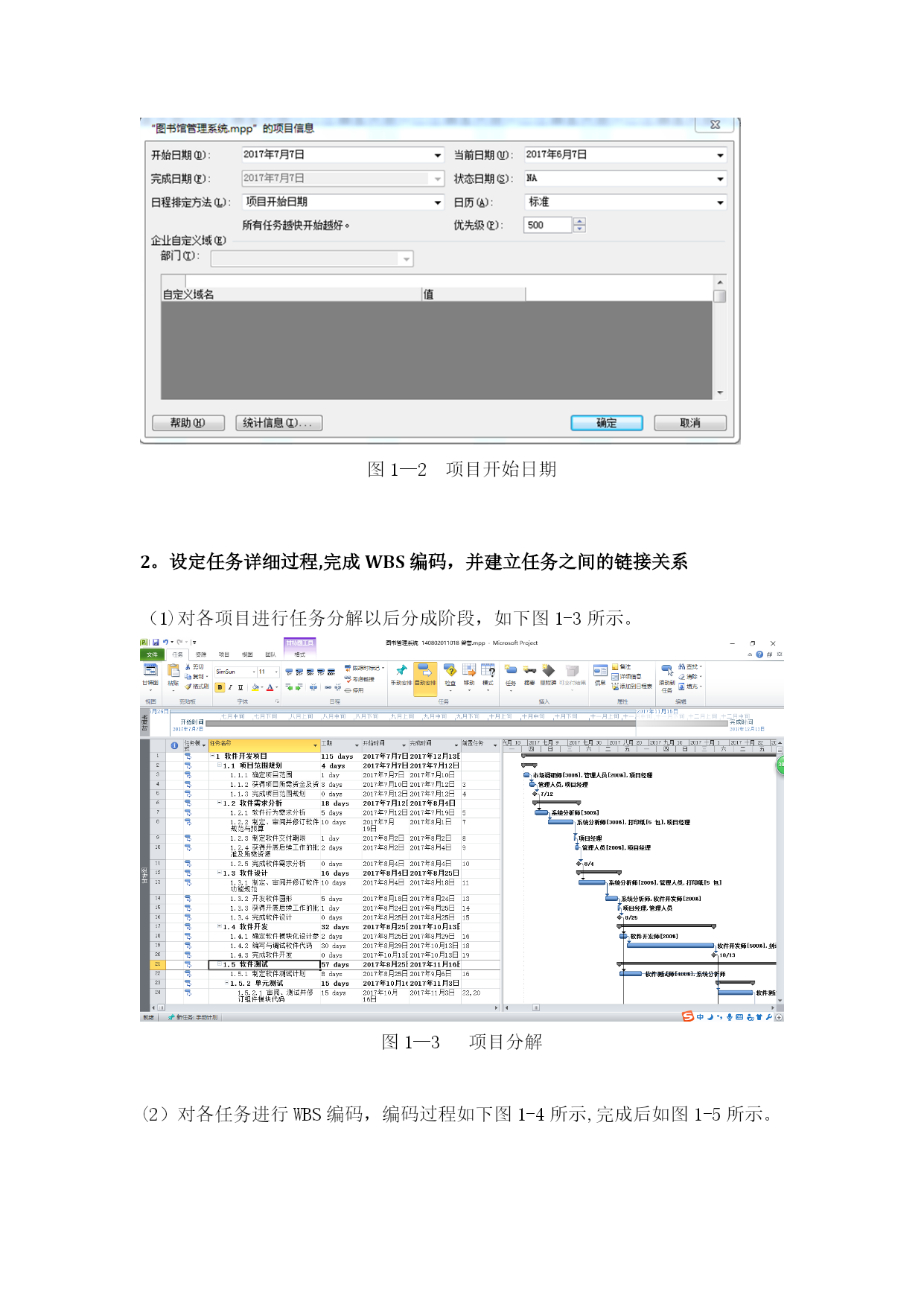Viewport: 924px width, 1306px height.
Task: Click the Help (帮助) button in dialog
Action: [188, 423]
